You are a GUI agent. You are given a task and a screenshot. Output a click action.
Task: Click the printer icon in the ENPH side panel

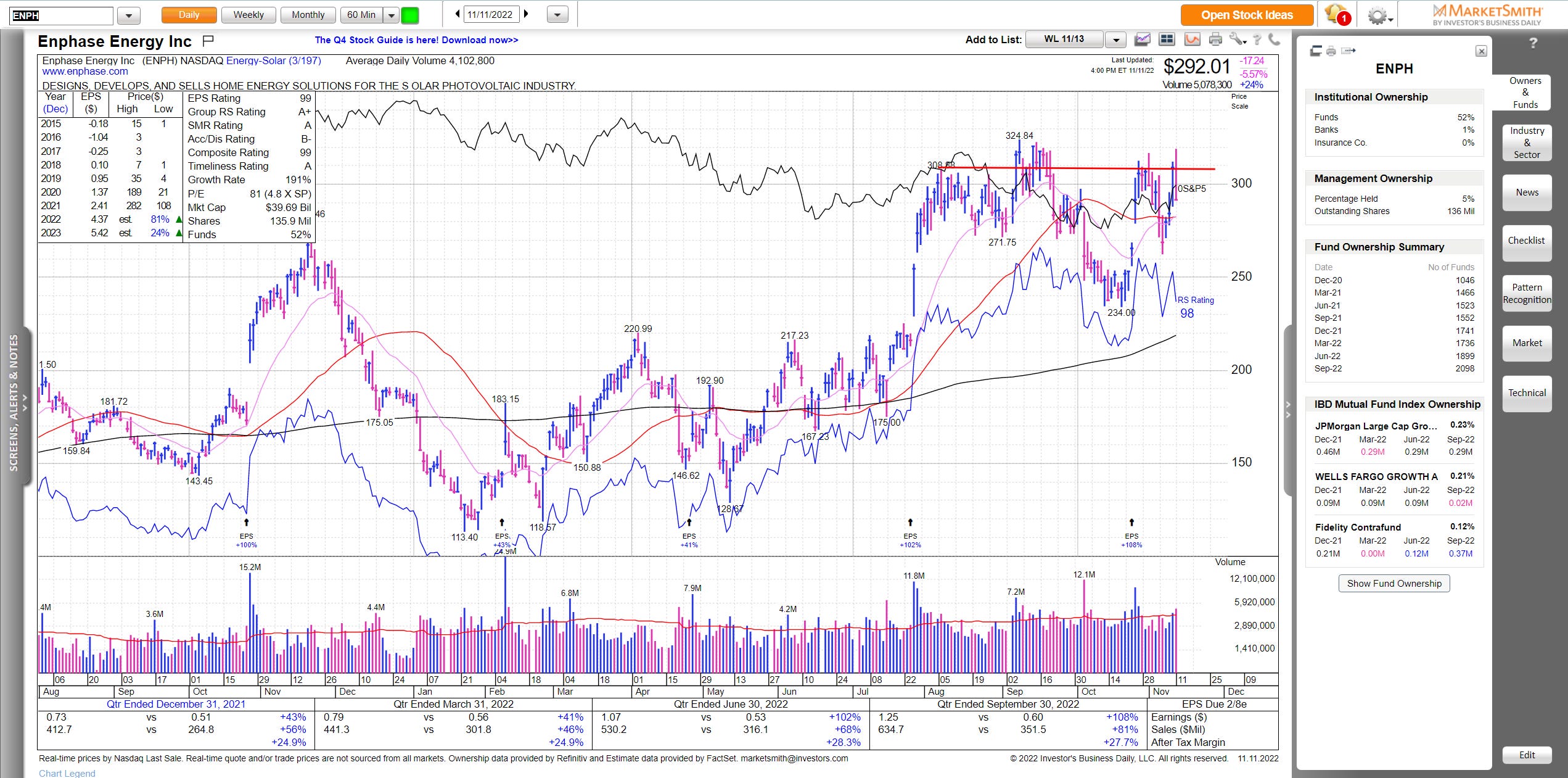1331,51
